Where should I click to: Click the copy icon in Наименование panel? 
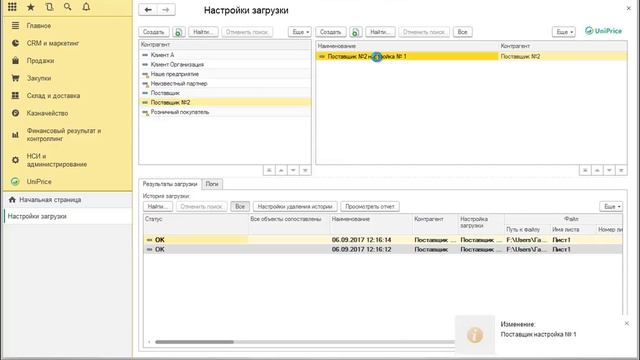click(356, 32)
